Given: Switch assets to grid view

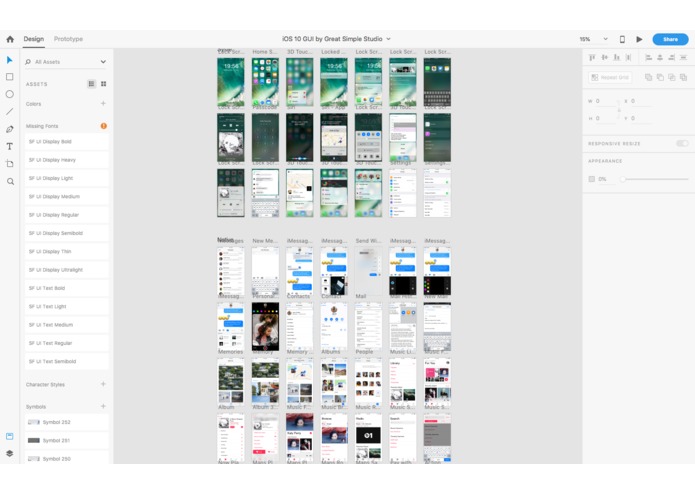Looking at the screenshot, I should point(103,84).
